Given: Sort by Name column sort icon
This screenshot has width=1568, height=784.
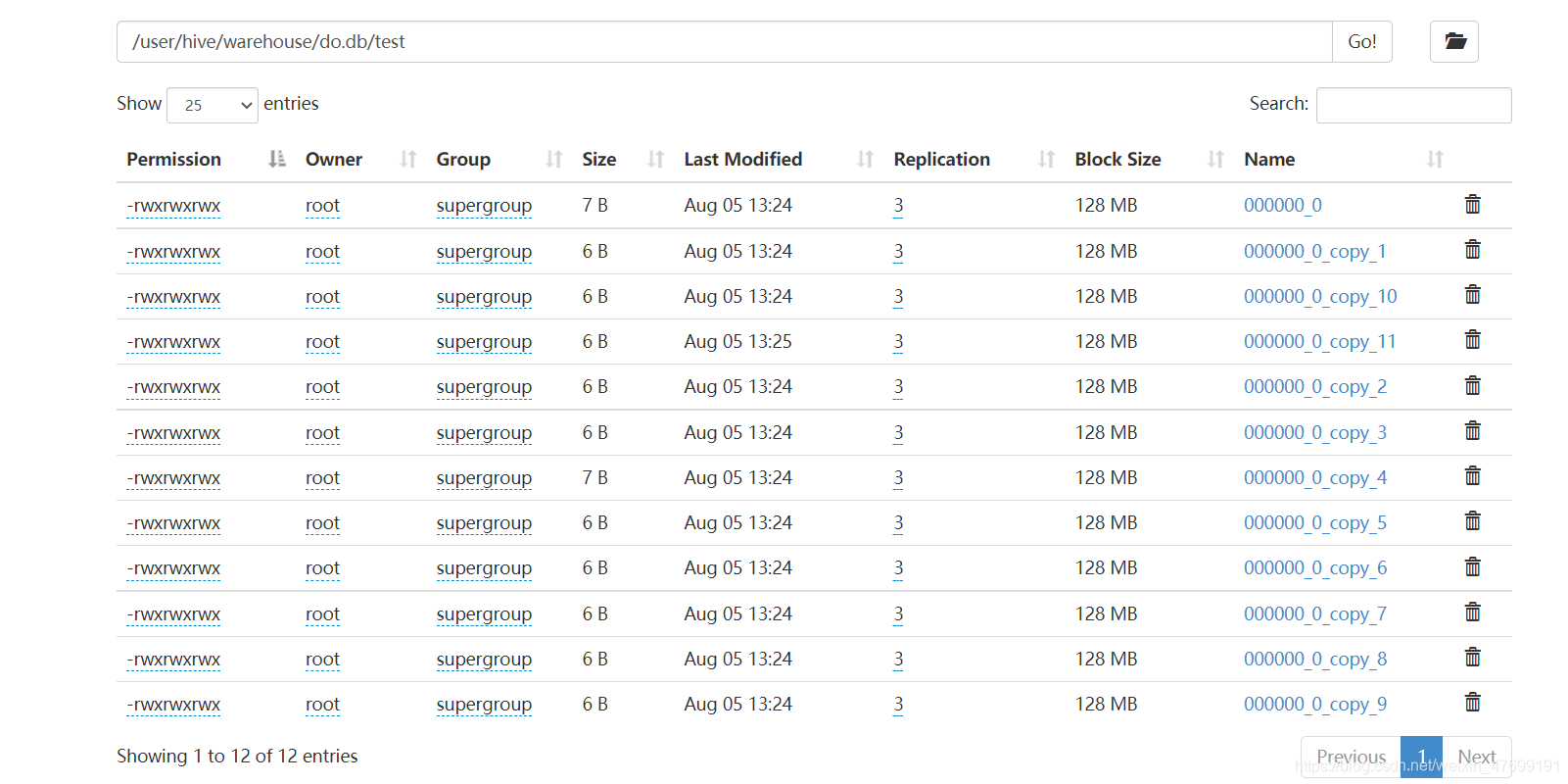Looking at the screenshot, I should coord(1435,159).
